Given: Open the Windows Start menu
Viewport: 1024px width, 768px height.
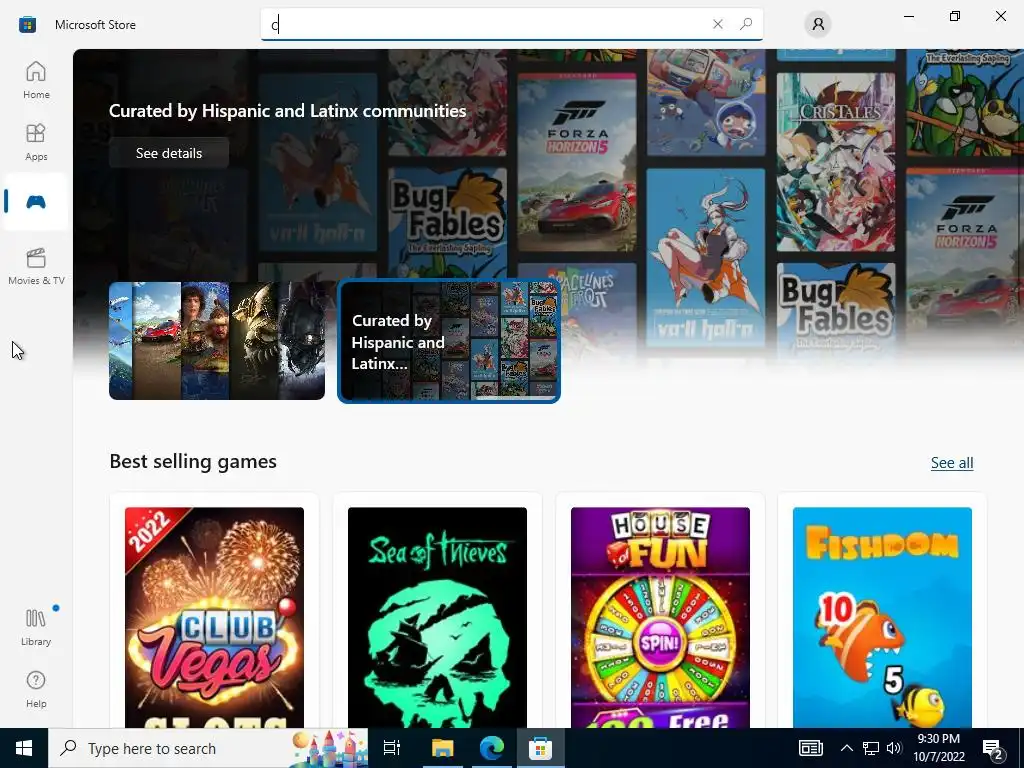Looking at the screenshot, I should 24,748.
